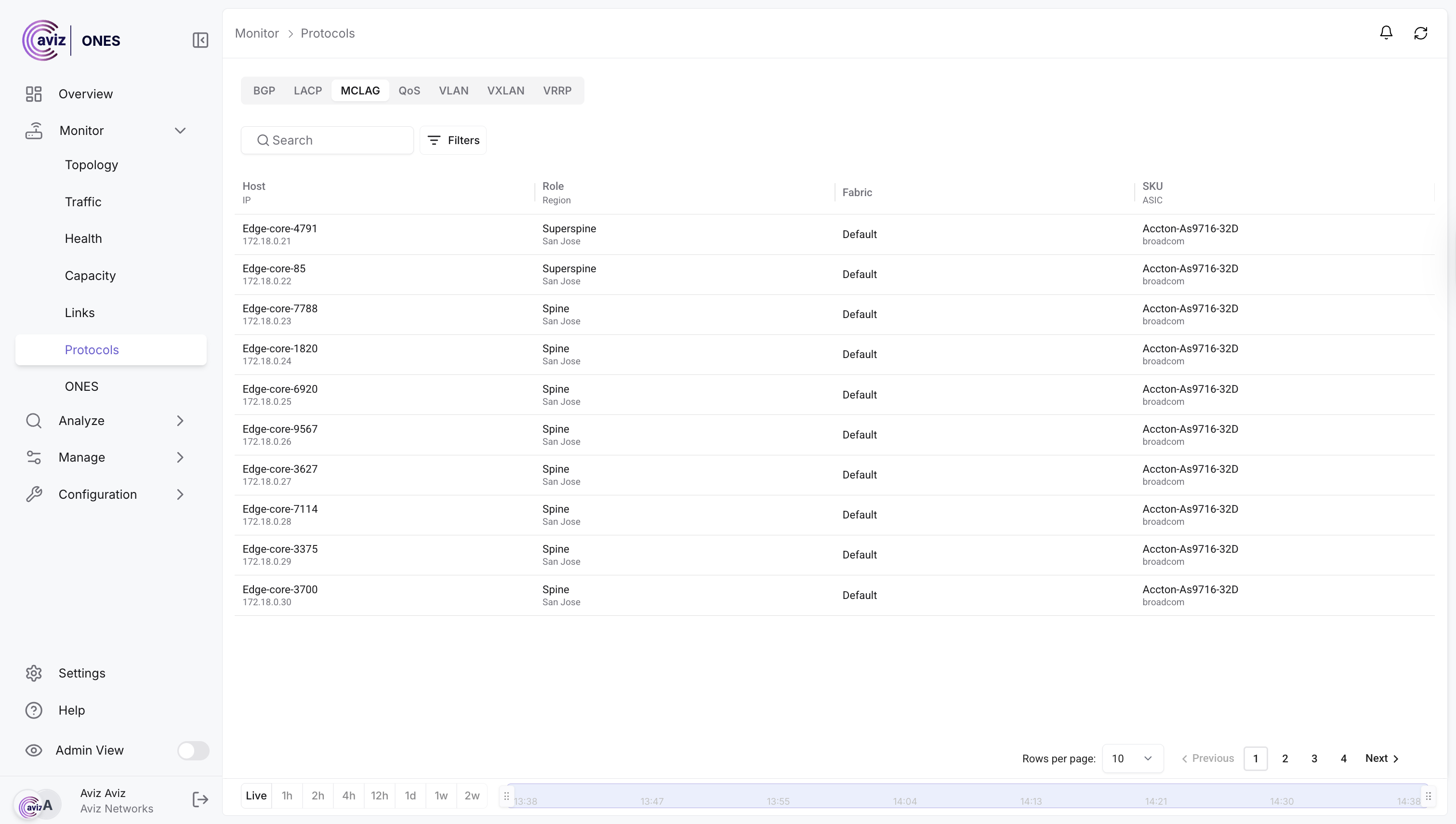Toggle the Admin View switch
The height and width of the screenshot is (824, 1456).
[x=193, y=750]
